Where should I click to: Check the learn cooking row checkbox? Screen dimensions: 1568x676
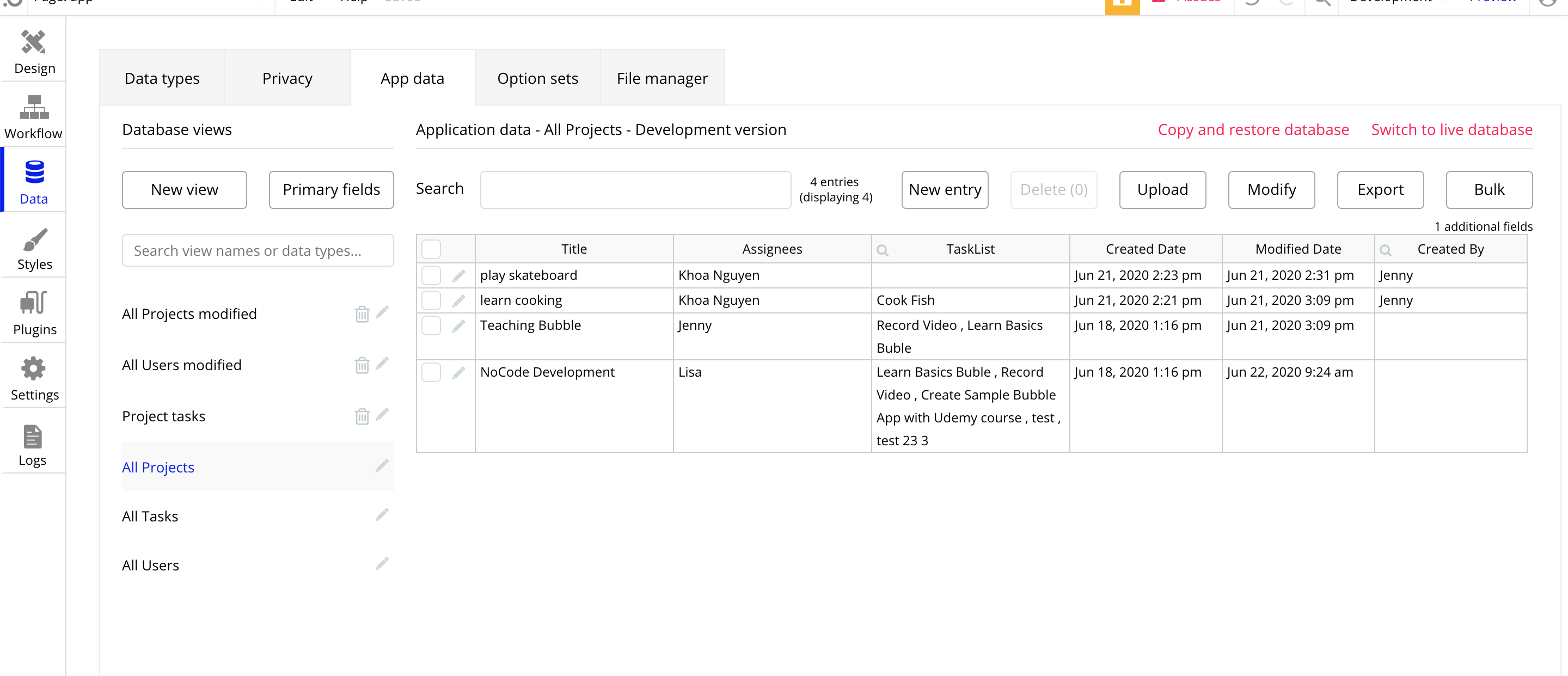(x=431, y=300)
